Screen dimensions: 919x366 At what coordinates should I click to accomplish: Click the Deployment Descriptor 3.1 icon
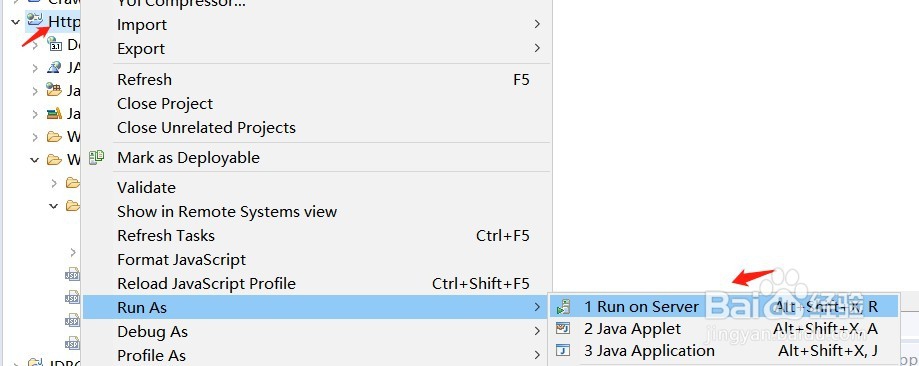[55, 43]
